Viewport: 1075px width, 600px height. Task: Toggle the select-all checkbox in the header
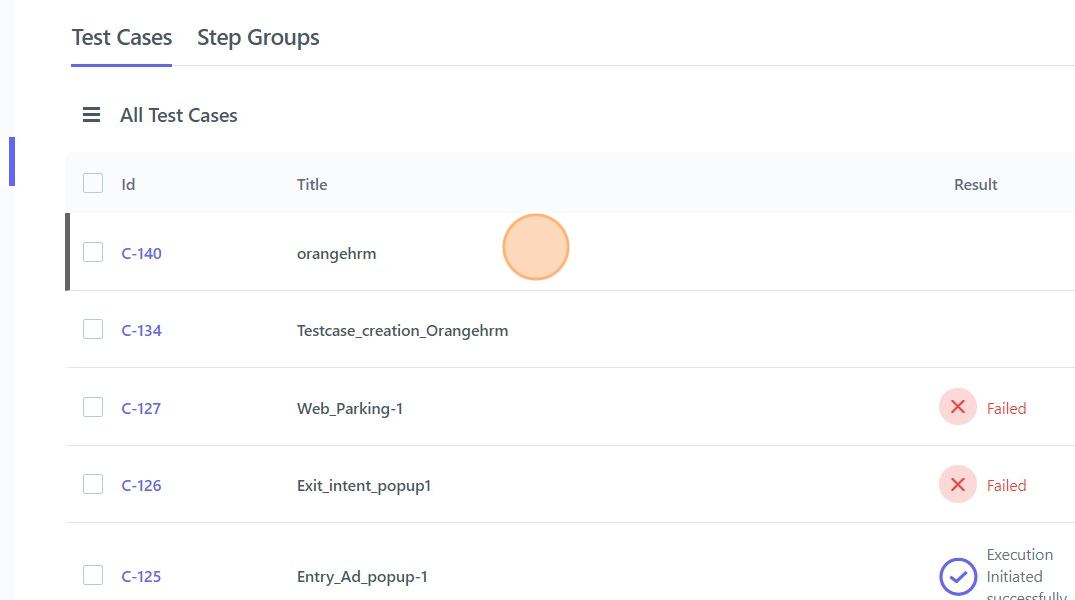click(x=93, y=183)
